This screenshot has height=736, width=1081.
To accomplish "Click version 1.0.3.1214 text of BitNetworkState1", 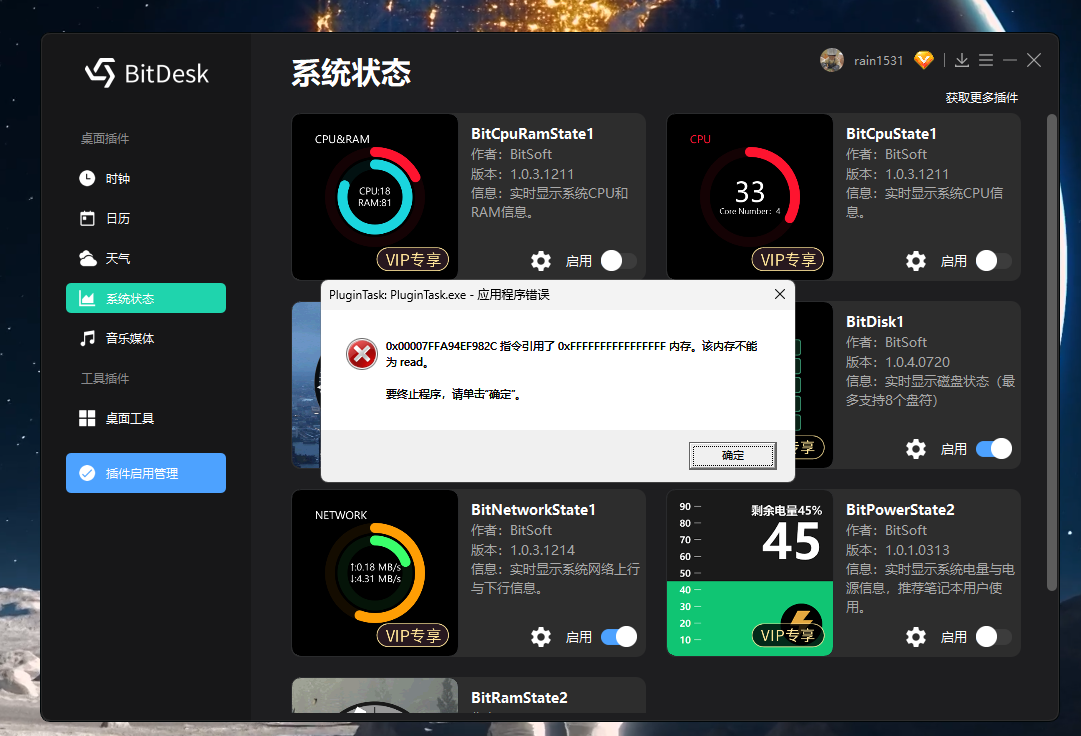I will pyautogui.click(x=543, y=550).
